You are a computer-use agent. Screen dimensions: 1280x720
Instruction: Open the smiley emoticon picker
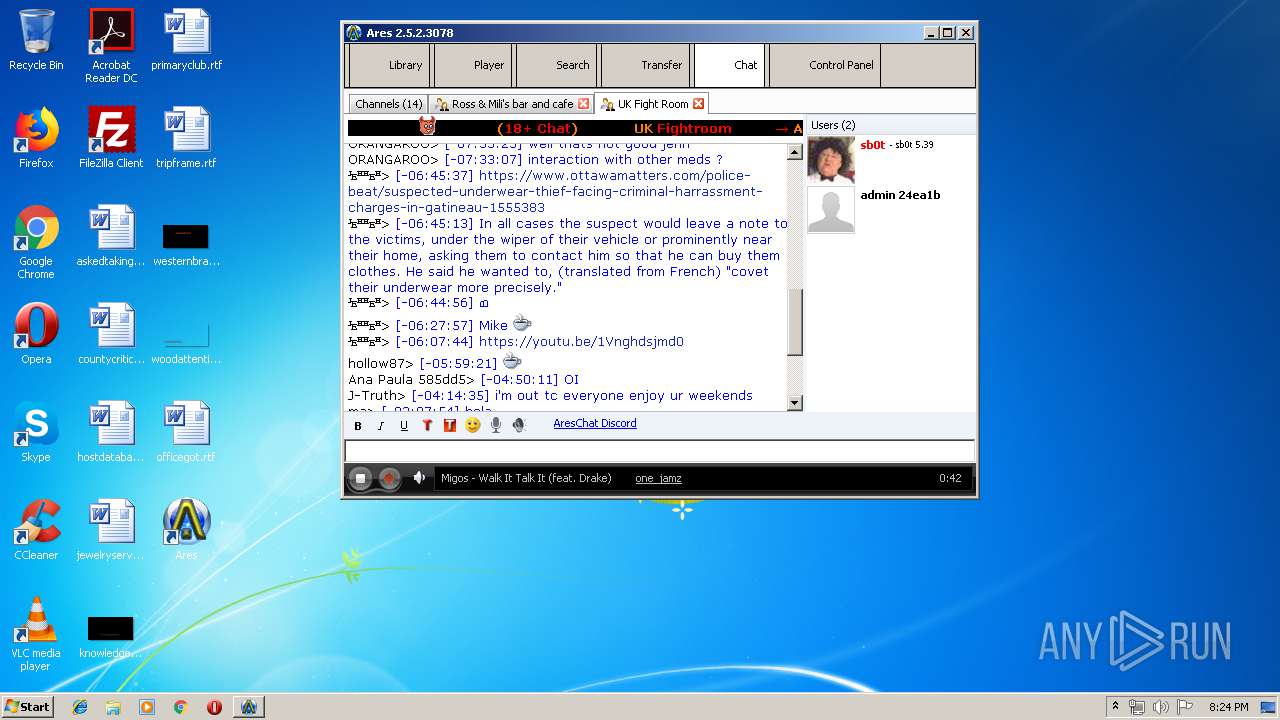pyautogui.click(x=473, y=425)
